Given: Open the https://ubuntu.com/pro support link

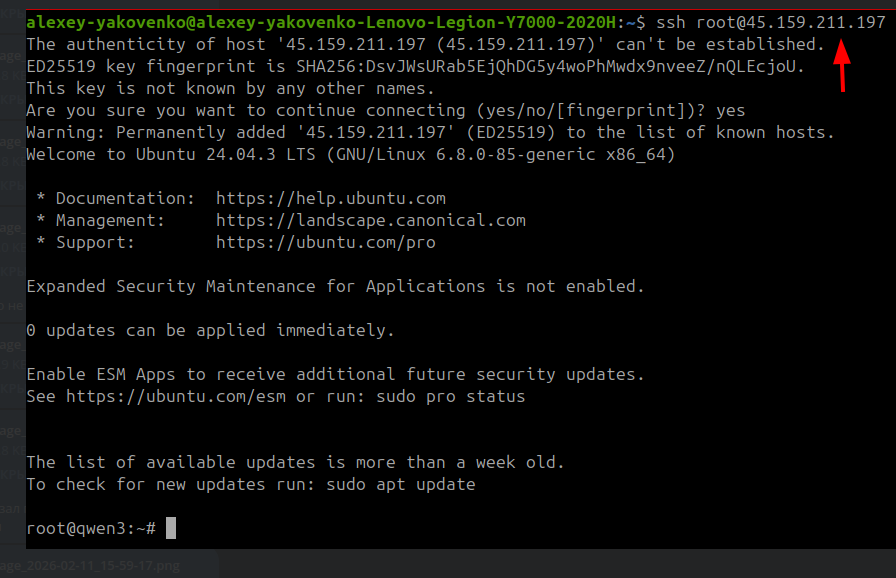Looking at the screenshot, I should [325, 242].
